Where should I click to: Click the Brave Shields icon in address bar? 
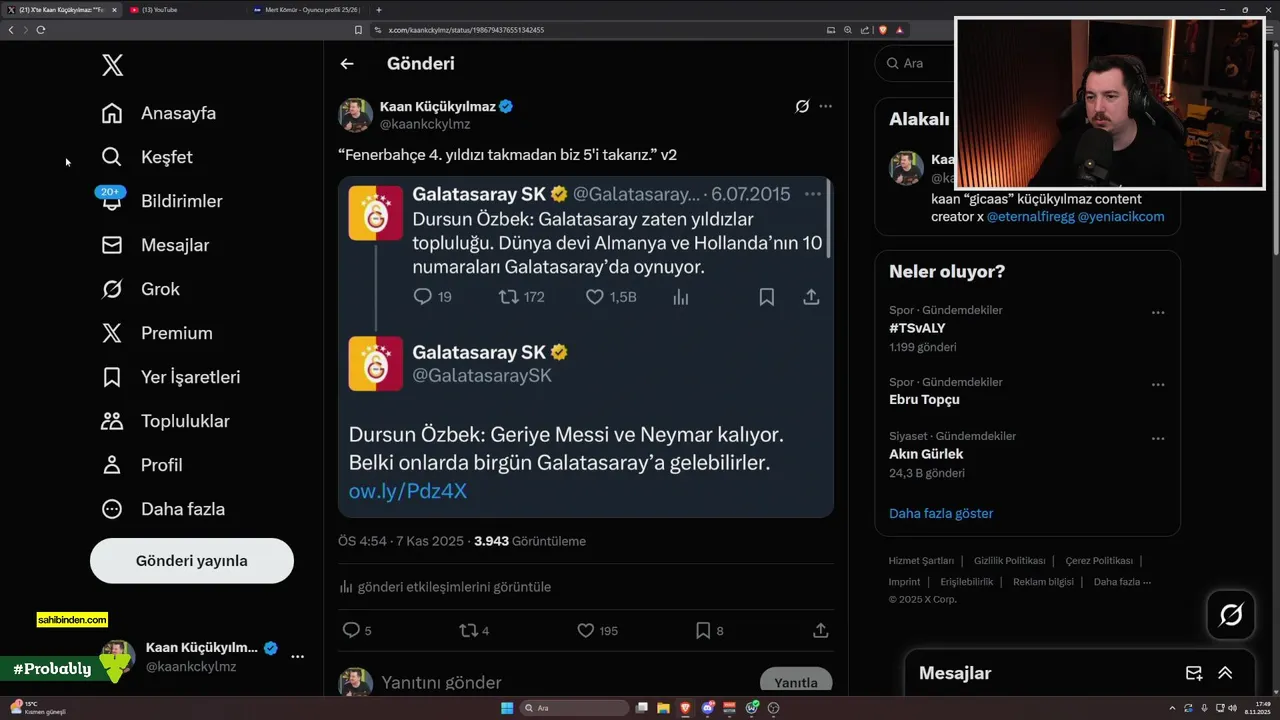point(883,30)
